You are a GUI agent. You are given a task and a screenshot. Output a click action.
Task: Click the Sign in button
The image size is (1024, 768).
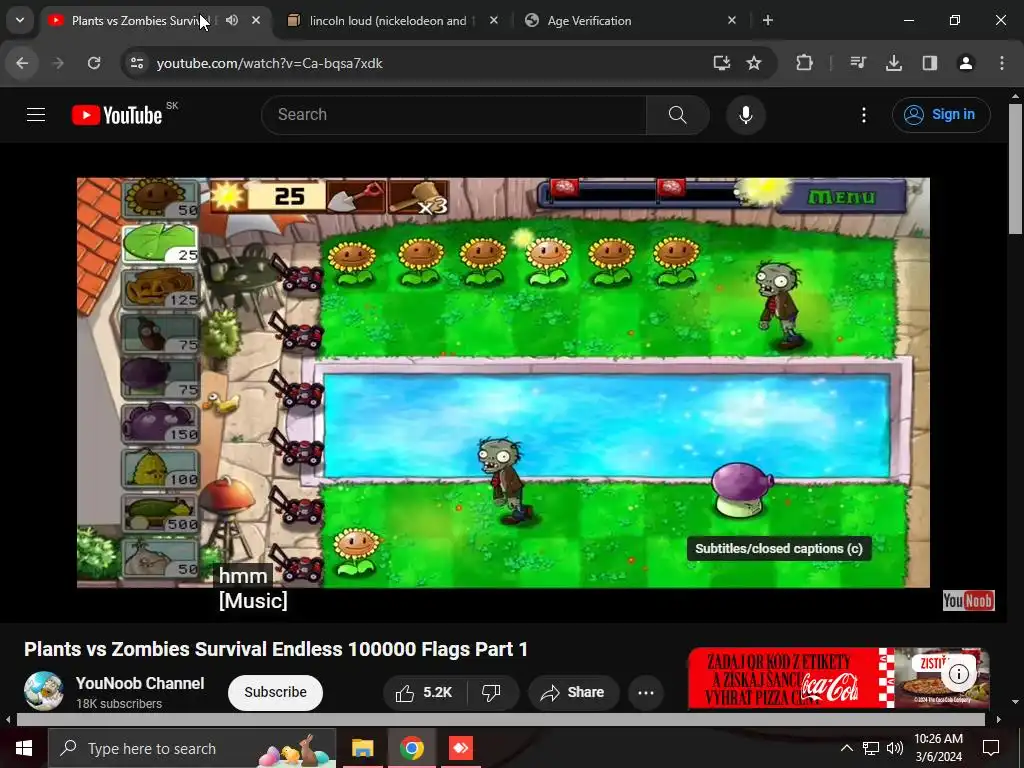(x=941, y=115)
